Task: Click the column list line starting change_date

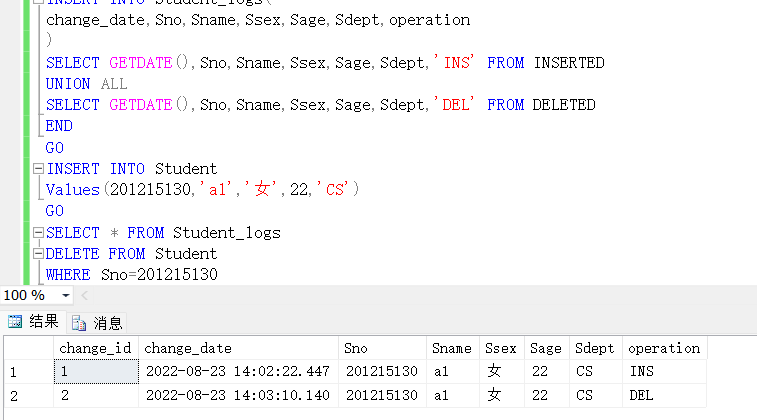Action: pyautogui.click(x=258, y=20)
